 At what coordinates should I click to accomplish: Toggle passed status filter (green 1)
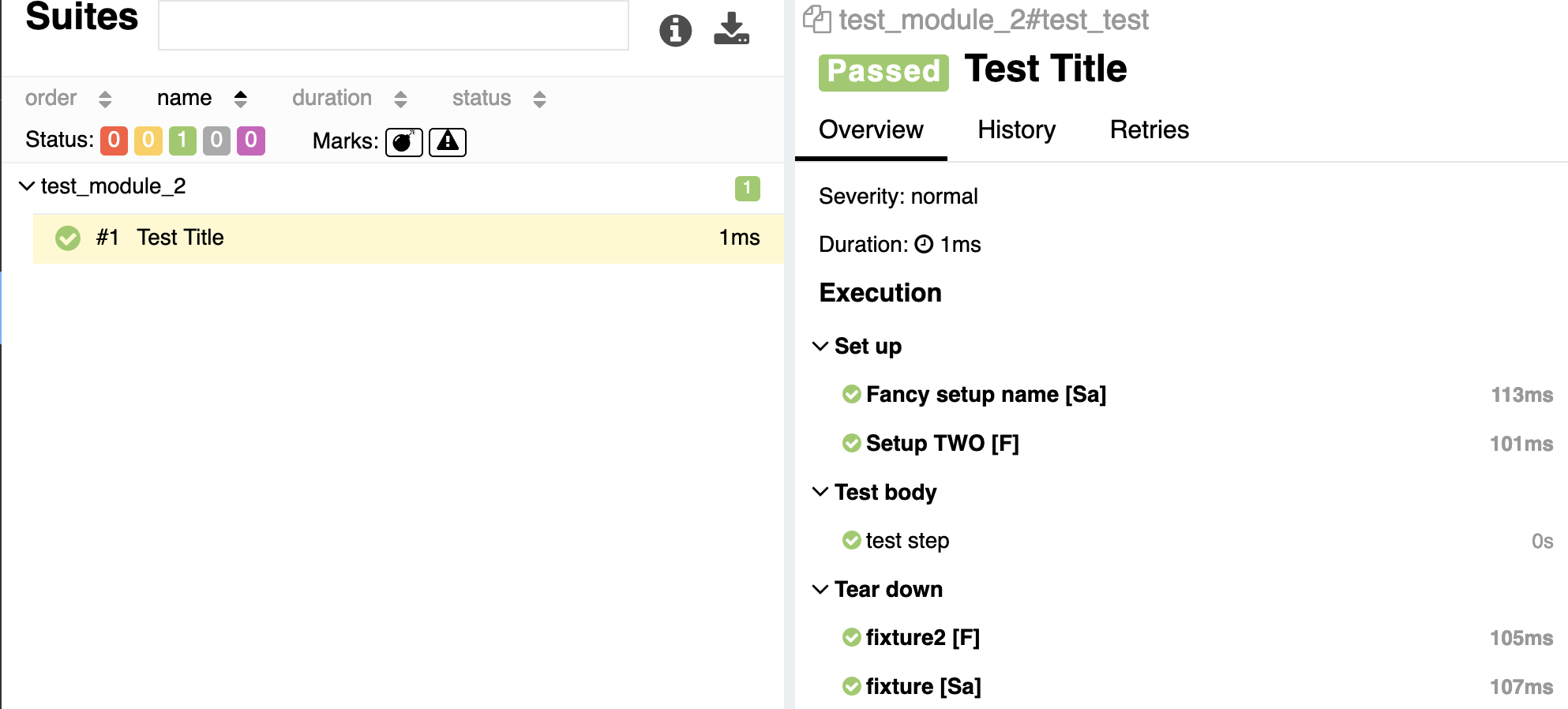pos(182,141)
